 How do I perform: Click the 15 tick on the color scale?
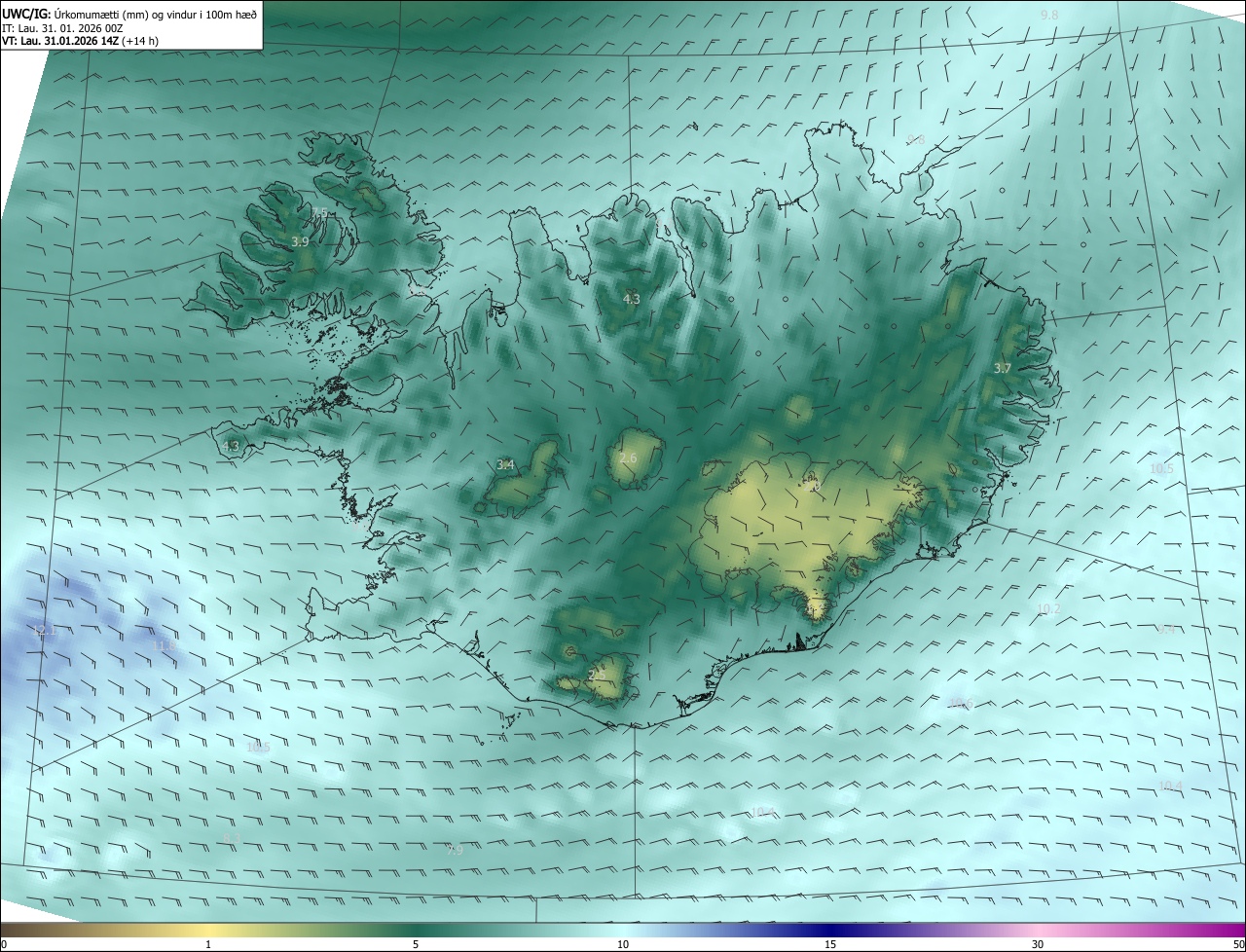830,944
